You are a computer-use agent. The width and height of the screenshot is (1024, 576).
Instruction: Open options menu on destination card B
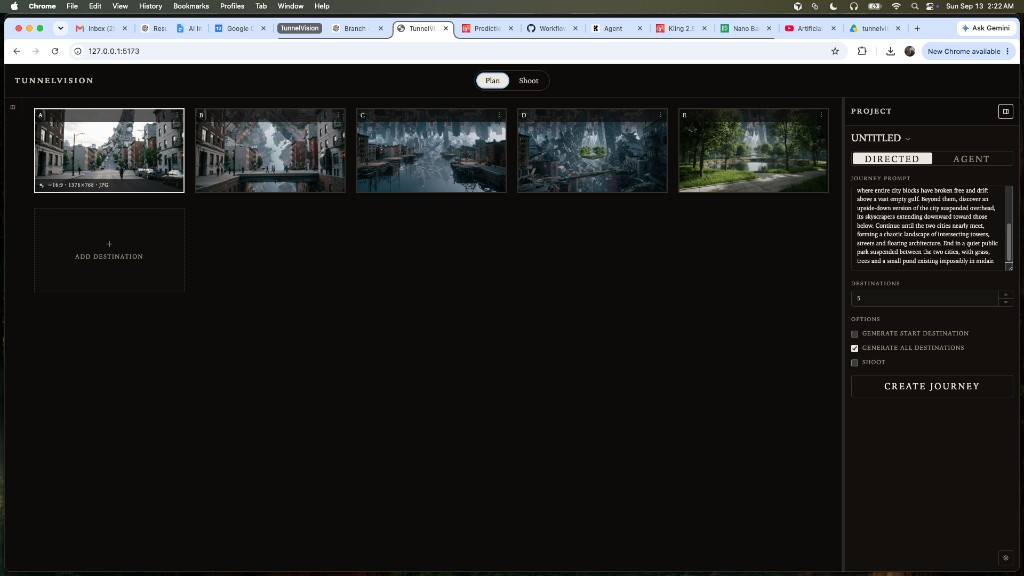pos(338,115)
